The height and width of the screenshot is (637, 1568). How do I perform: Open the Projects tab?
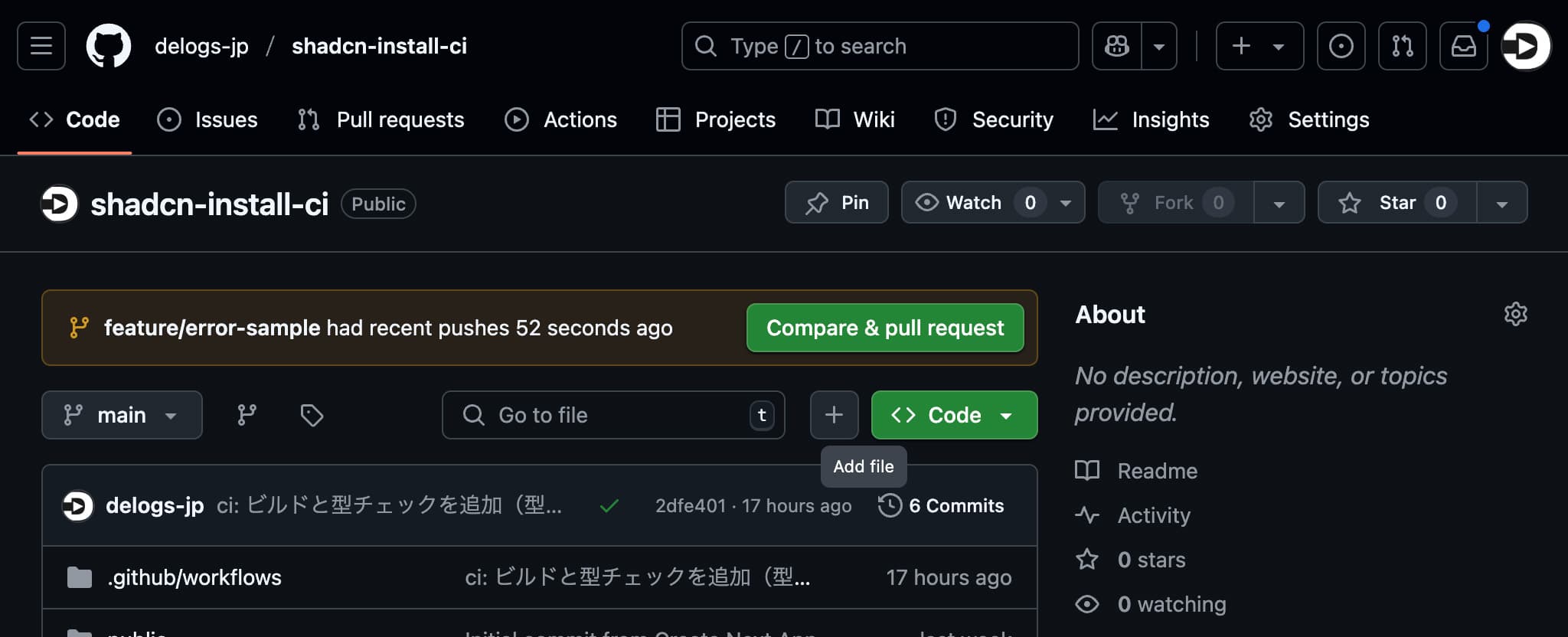click(716, 119)
